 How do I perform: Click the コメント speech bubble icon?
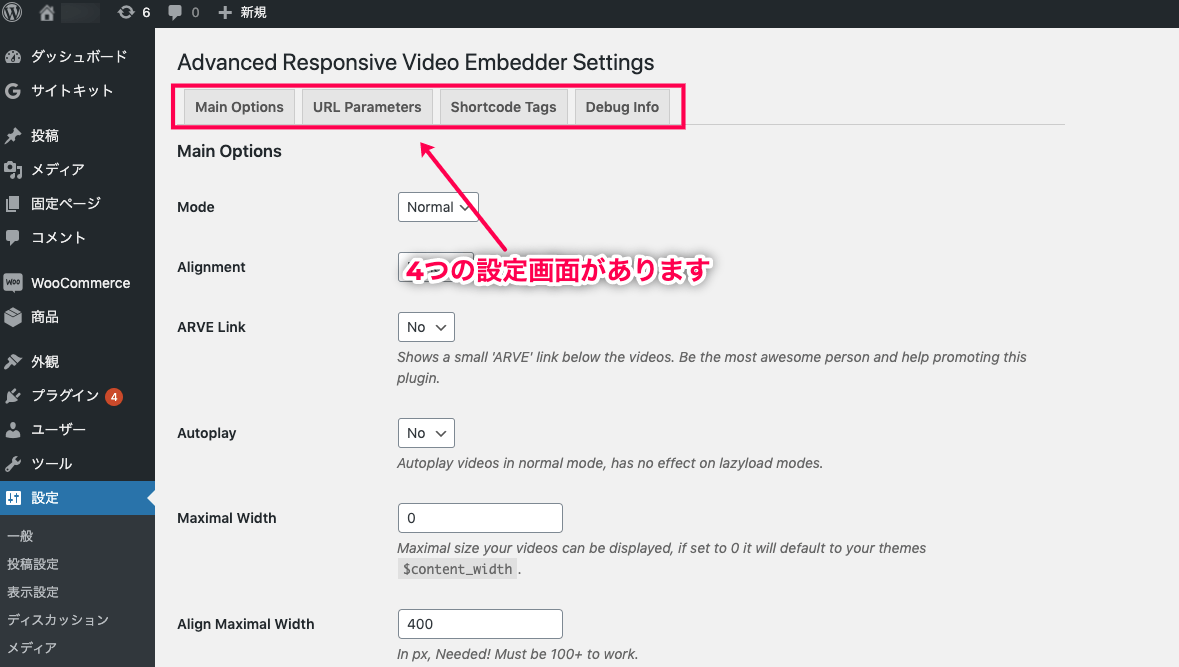tap(13, 238)
